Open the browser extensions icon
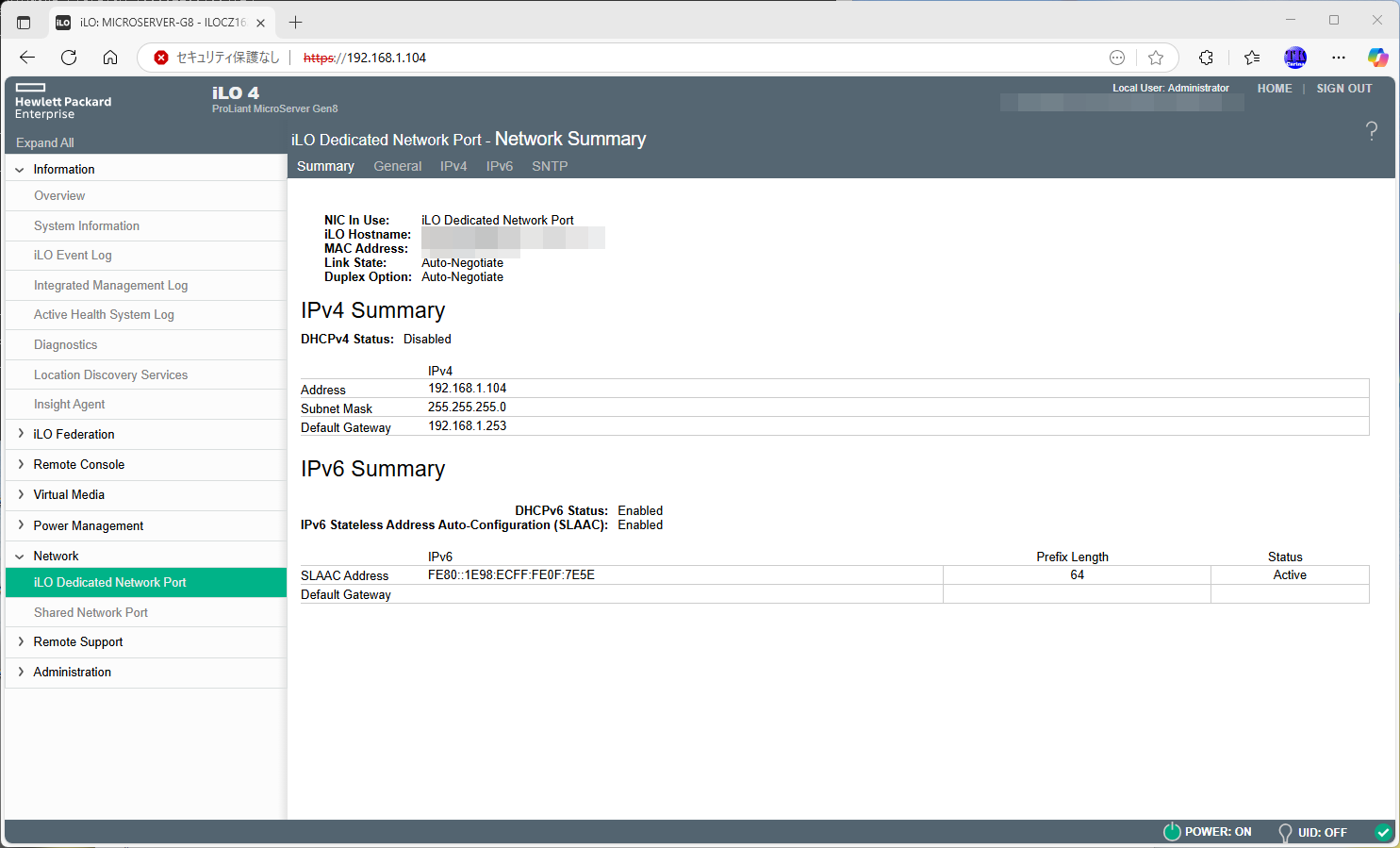 tap(1206, 58)
